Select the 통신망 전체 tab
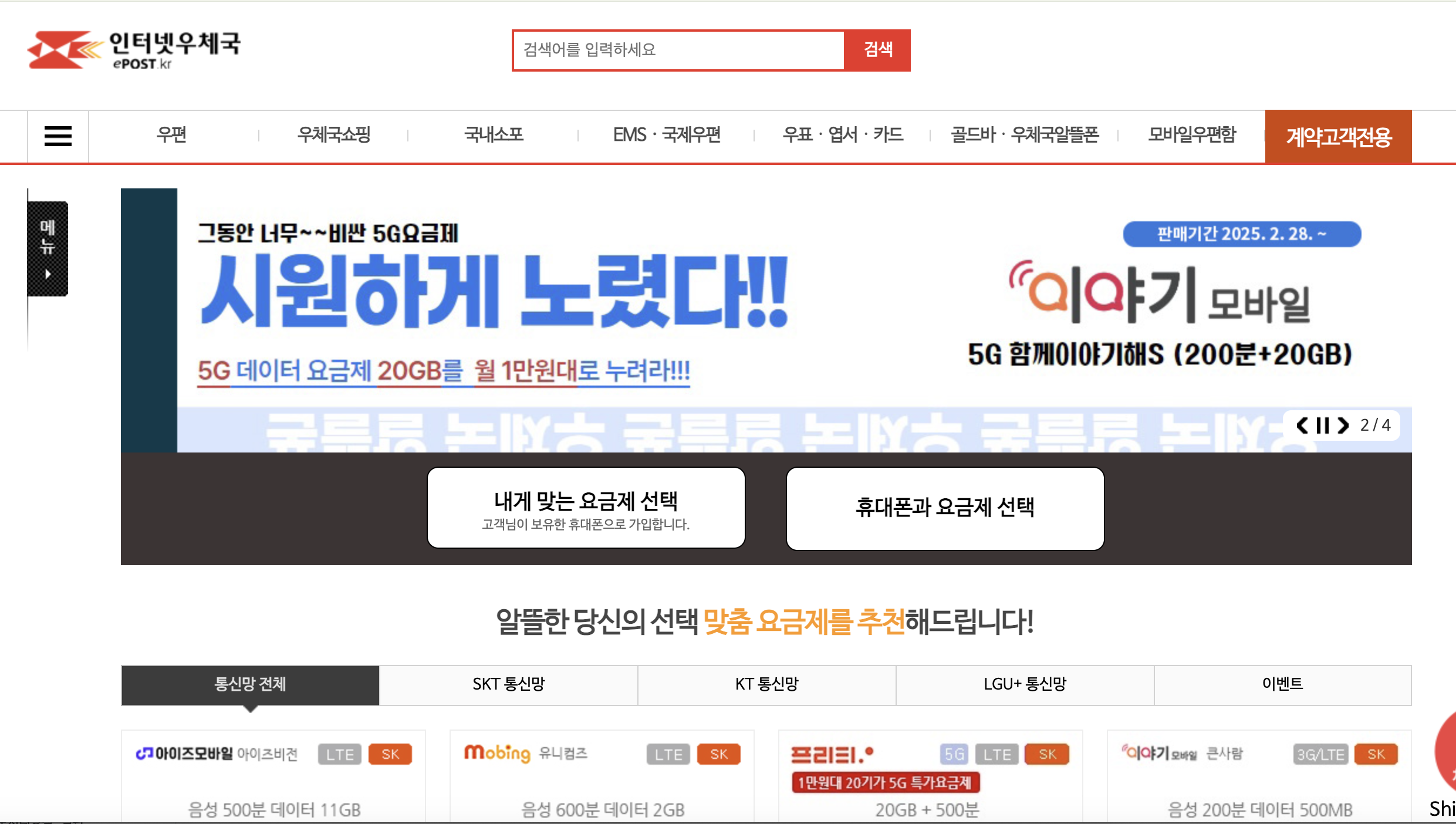This screenshot has height=824, width=1456. (251, 685)
